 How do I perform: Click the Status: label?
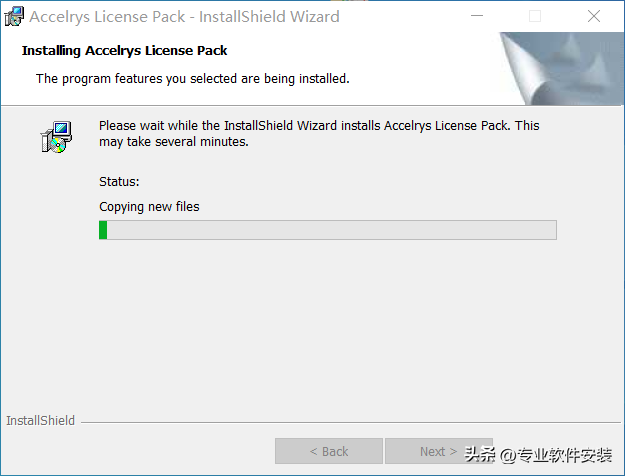[x=119, y=182]
